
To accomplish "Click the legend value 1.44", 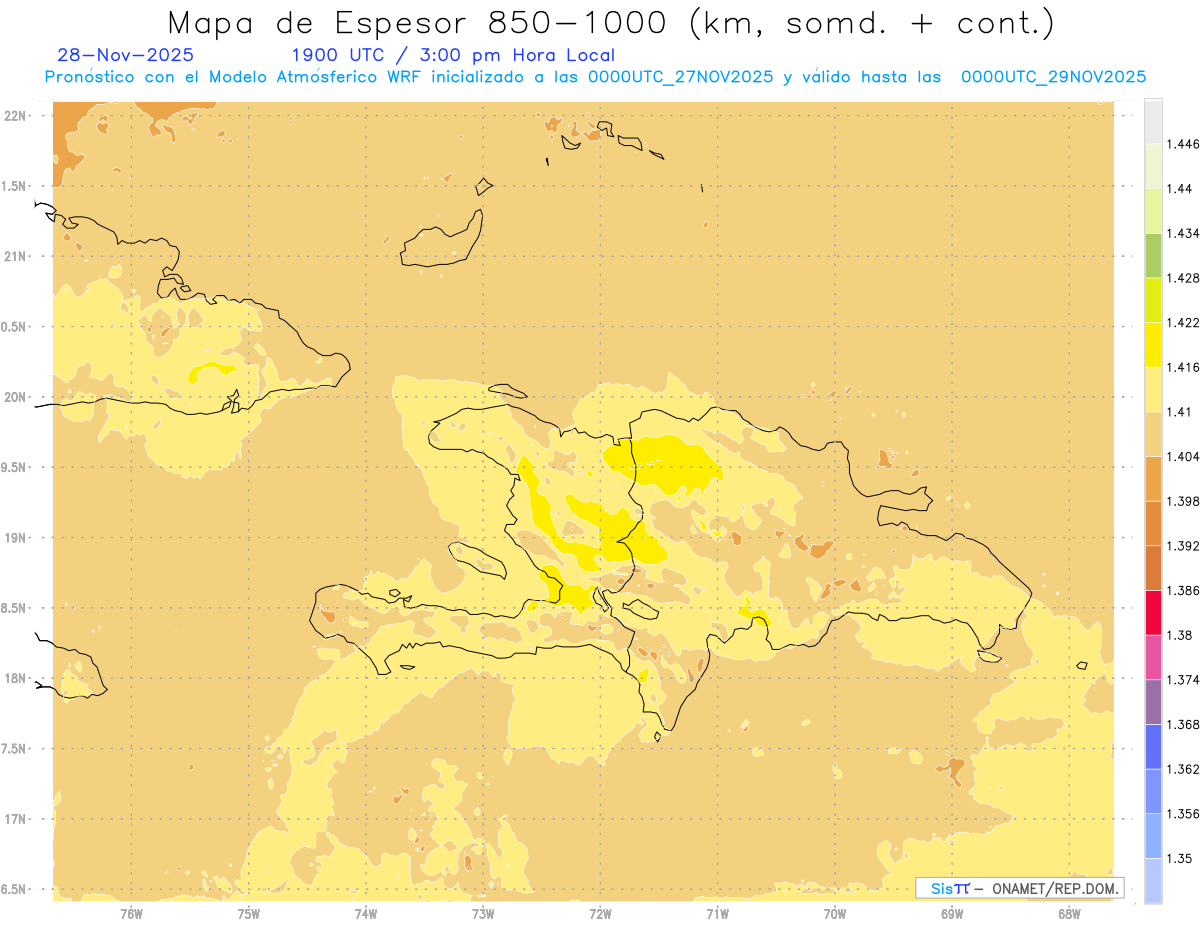I will pyautogui.click(x=1180, y=189).
